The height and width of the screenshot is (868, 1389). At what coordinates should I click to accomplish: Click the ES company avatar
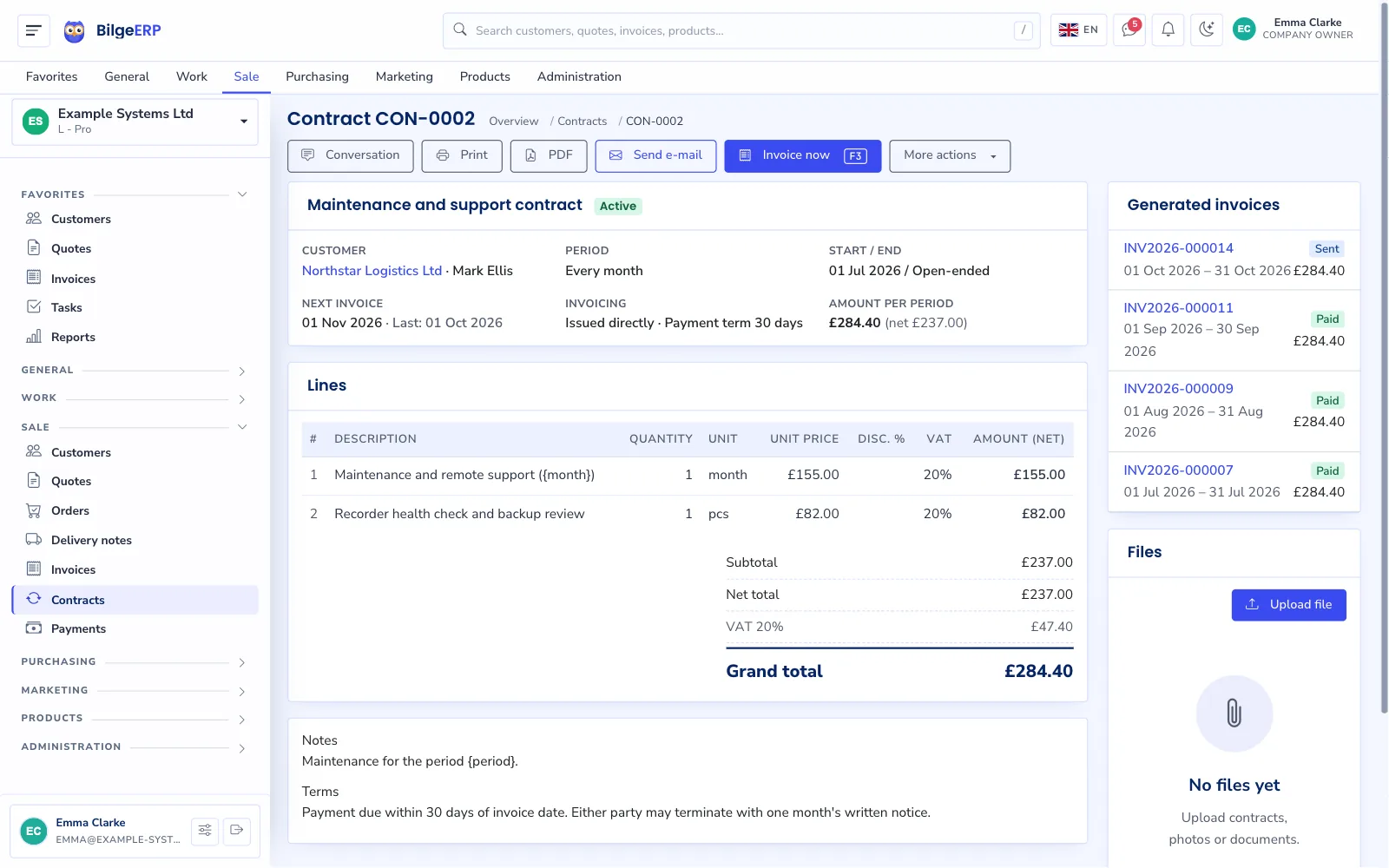[x=36, y=122]
